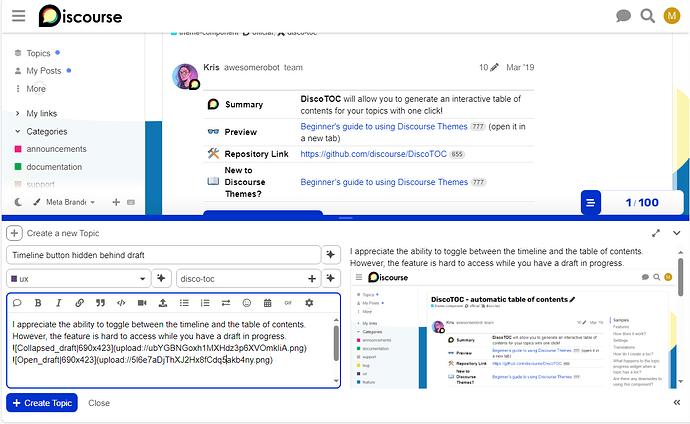Click inside the composer text area
Screen dimensions: 690x424
click(x=171, y=351)
